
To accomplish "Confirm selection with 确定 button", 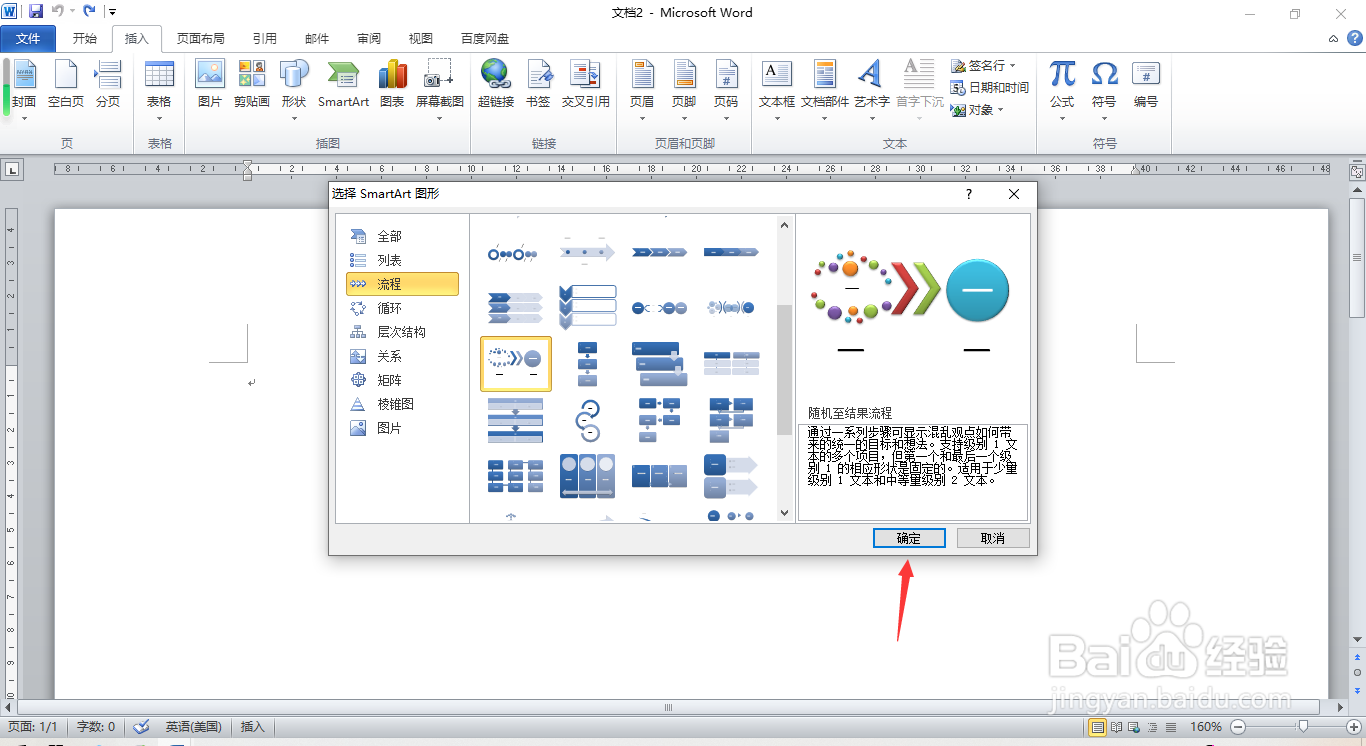I will click(x=909, y=538).
